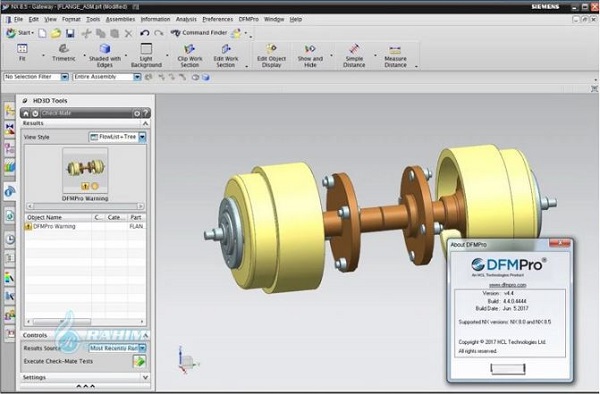
Task: Select the Simple Distance tool
Action: 354,49
